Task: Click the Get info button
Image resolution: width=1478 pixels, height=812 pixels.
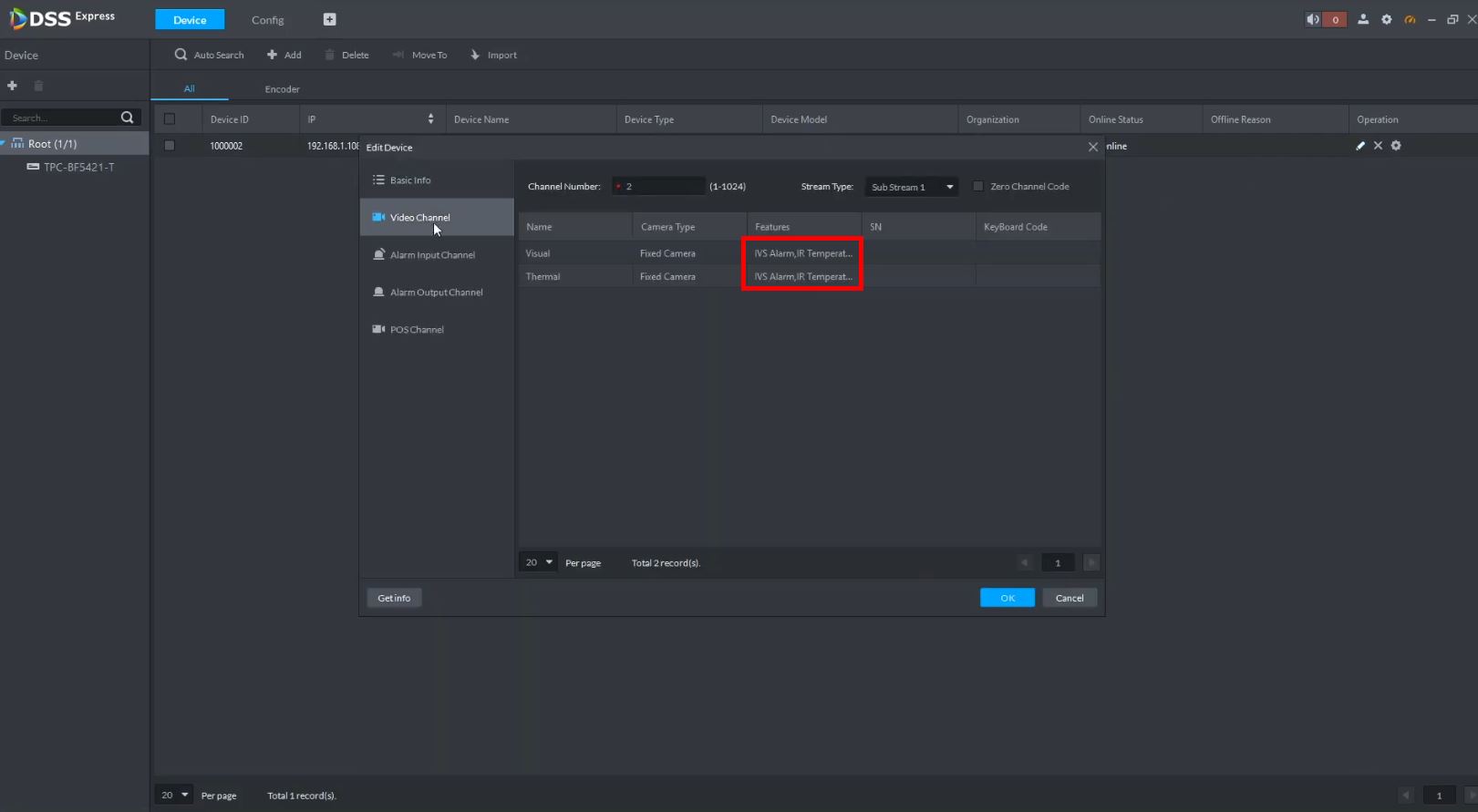Action: tap(394, 598)
